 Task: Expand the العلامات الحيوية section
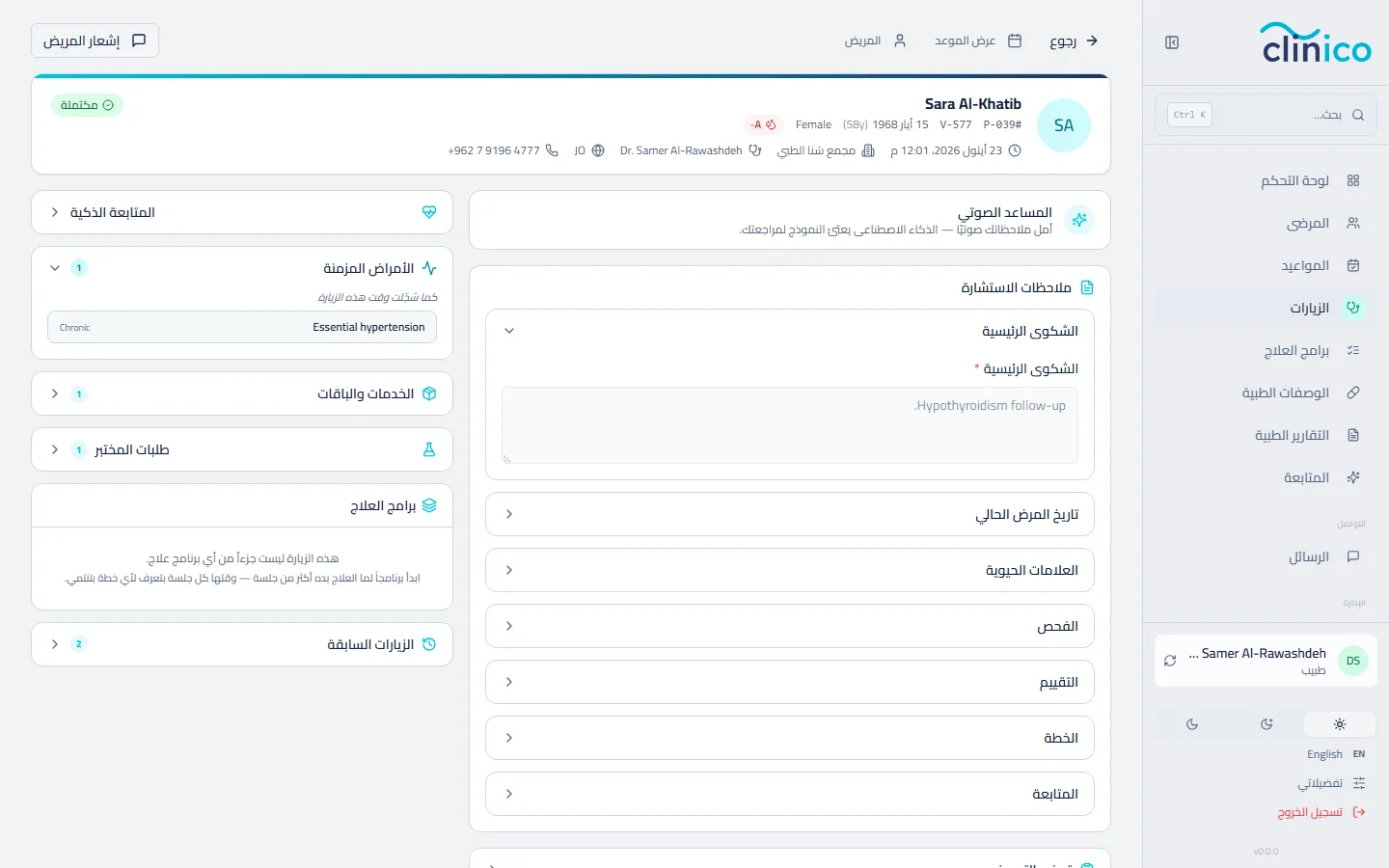(x=790, y=570)
